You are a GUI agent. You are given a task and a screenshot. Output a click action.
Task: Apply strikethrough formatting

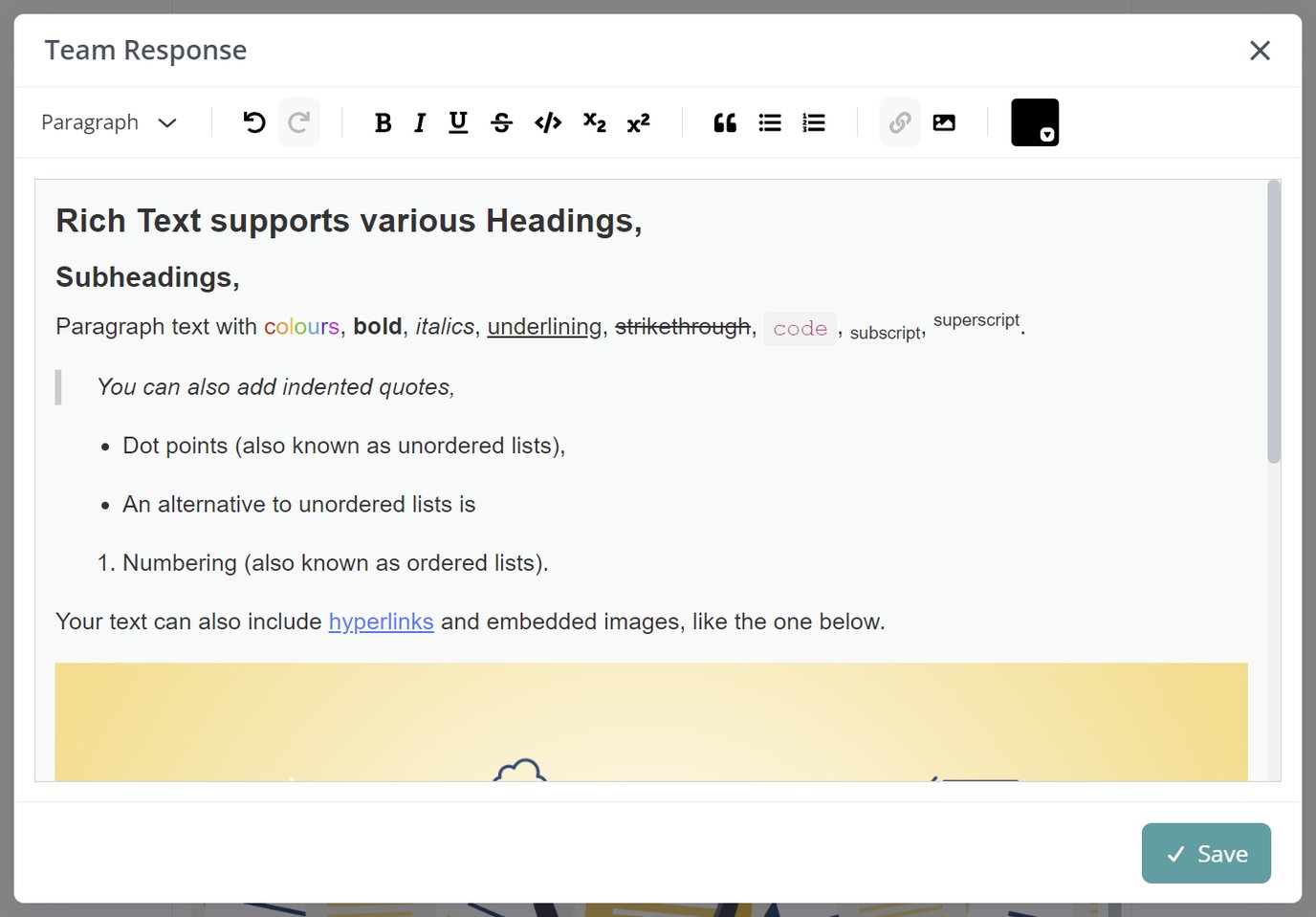click(501, 121)
